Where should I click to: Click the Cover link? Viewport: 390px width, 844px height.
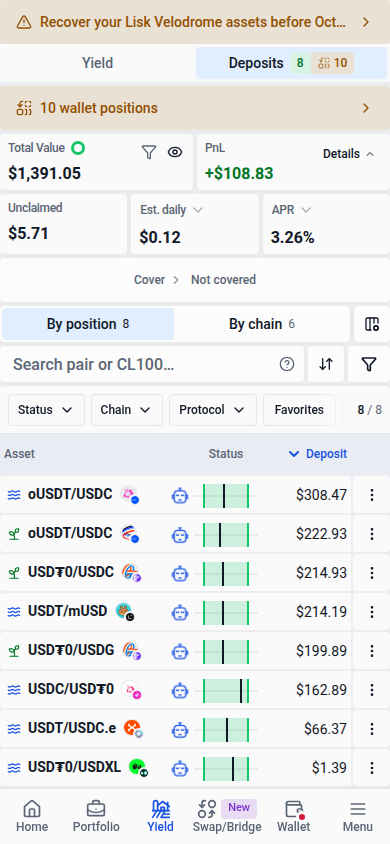pyautogui.click(x=150, y=280)
